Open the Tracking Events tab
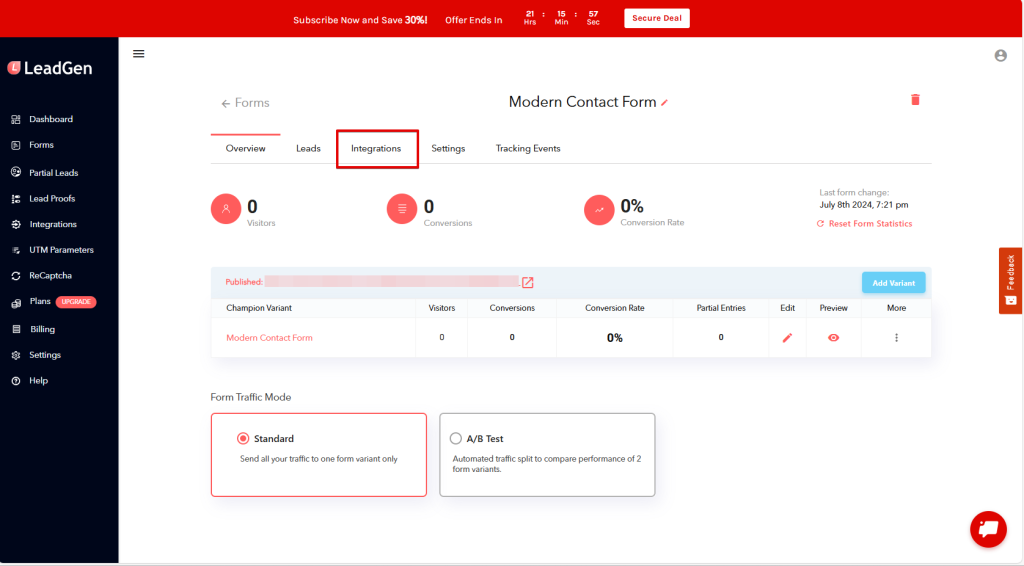The height and width of the screenshot is (566, 1024). tap(527, 149)
